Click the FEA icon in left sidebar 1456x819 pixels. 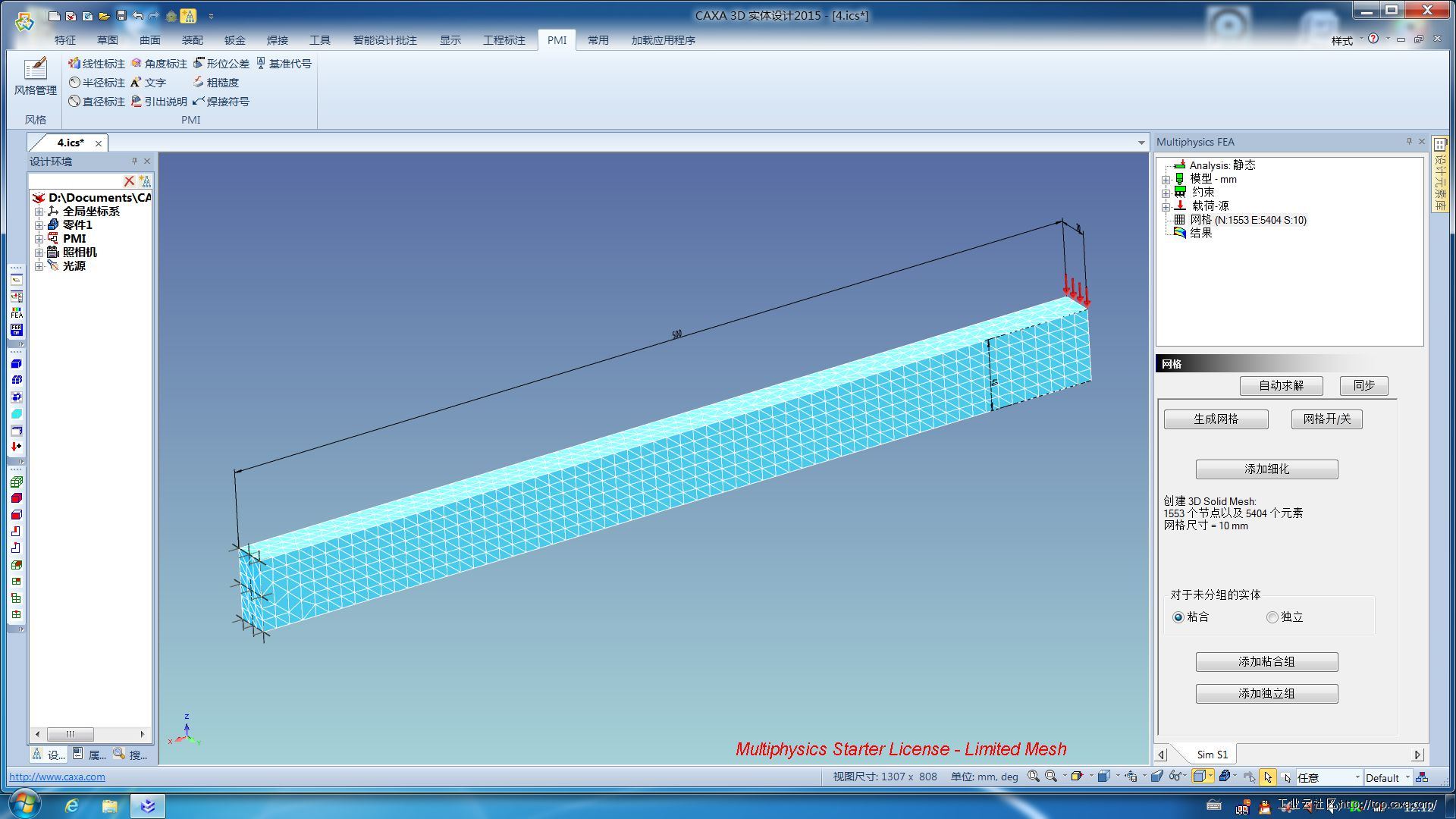[17, 313]
